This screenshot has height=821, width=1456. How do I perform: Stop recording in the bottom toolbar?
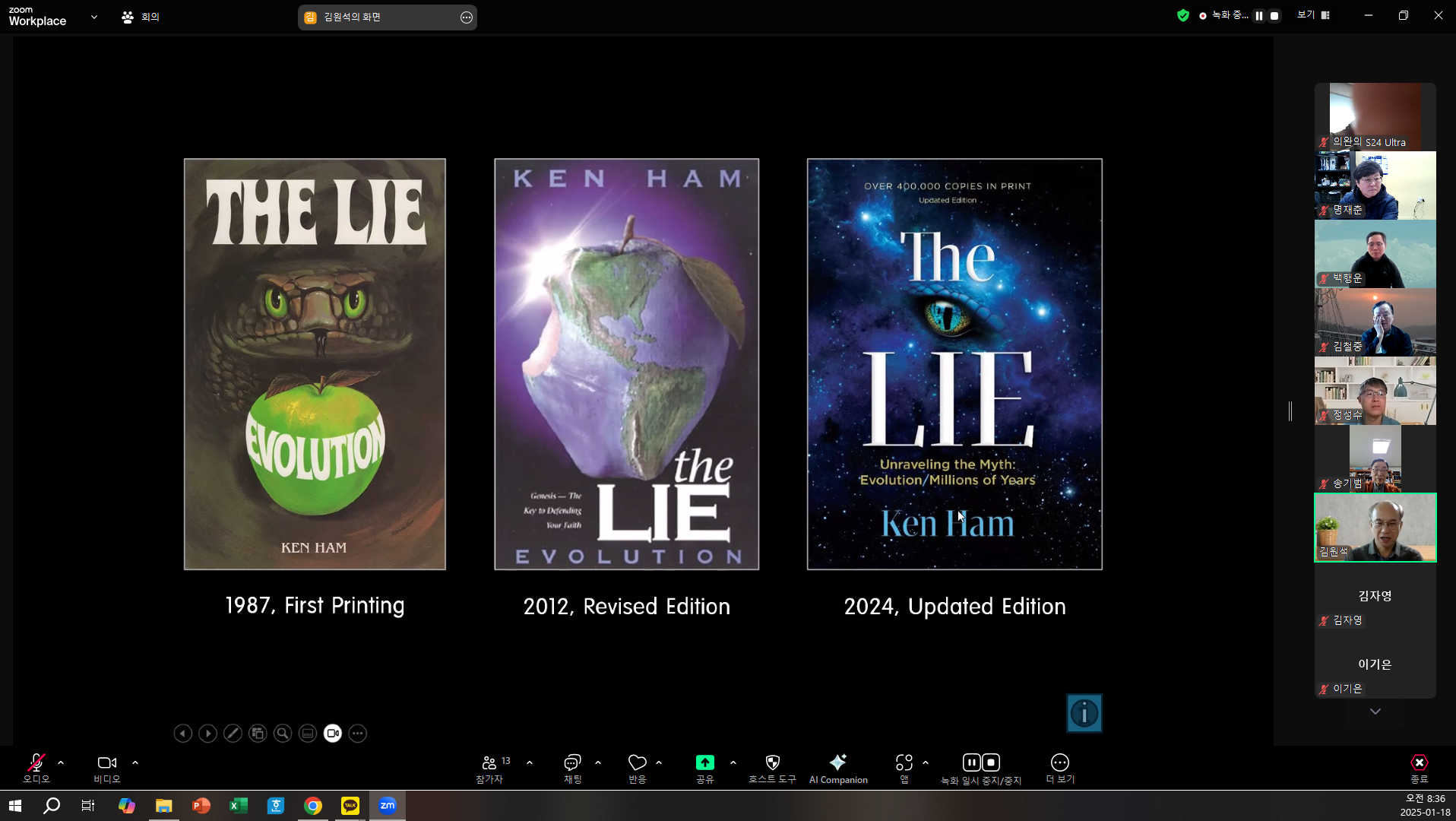[991, 762]
